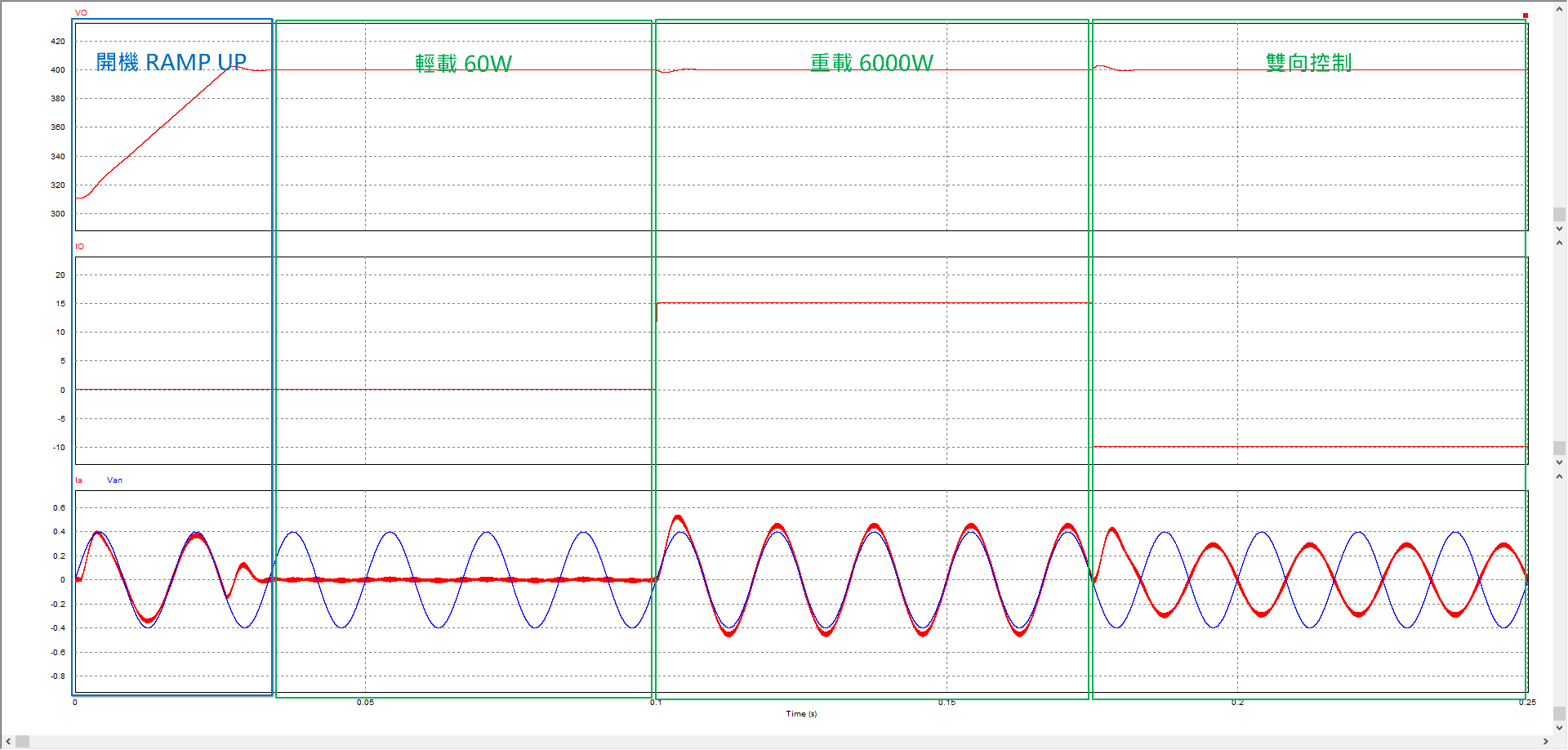Click the up arrow of IO plot scrollbar
Viewport: 1568px width, 750px height.
1559,243
